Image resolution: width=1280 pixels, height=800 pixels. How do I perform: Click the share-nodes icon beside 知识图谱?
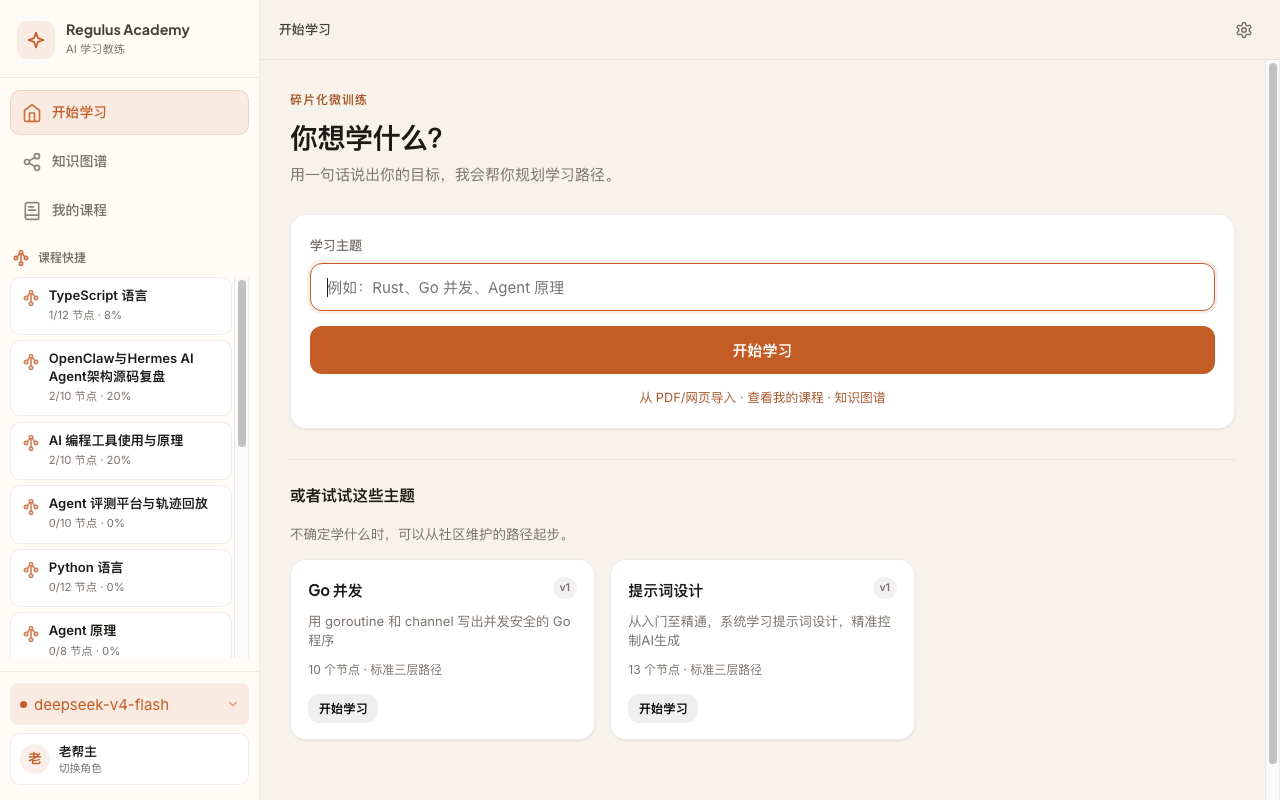pos(32,161)
